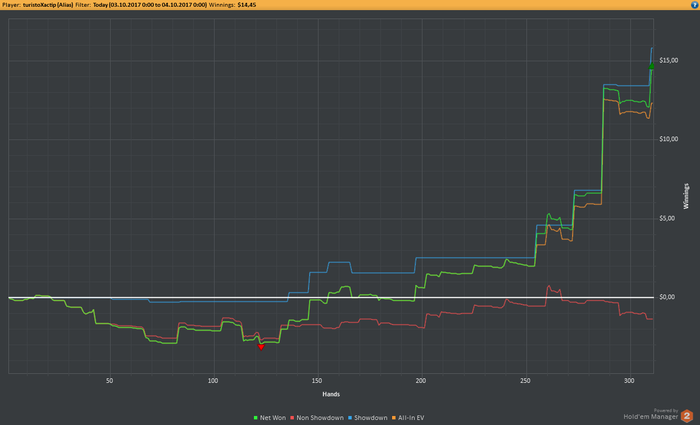Click the 250 hands axis tick
The width and height of the screenshot is (700, 425).
[x=525, y=381]
